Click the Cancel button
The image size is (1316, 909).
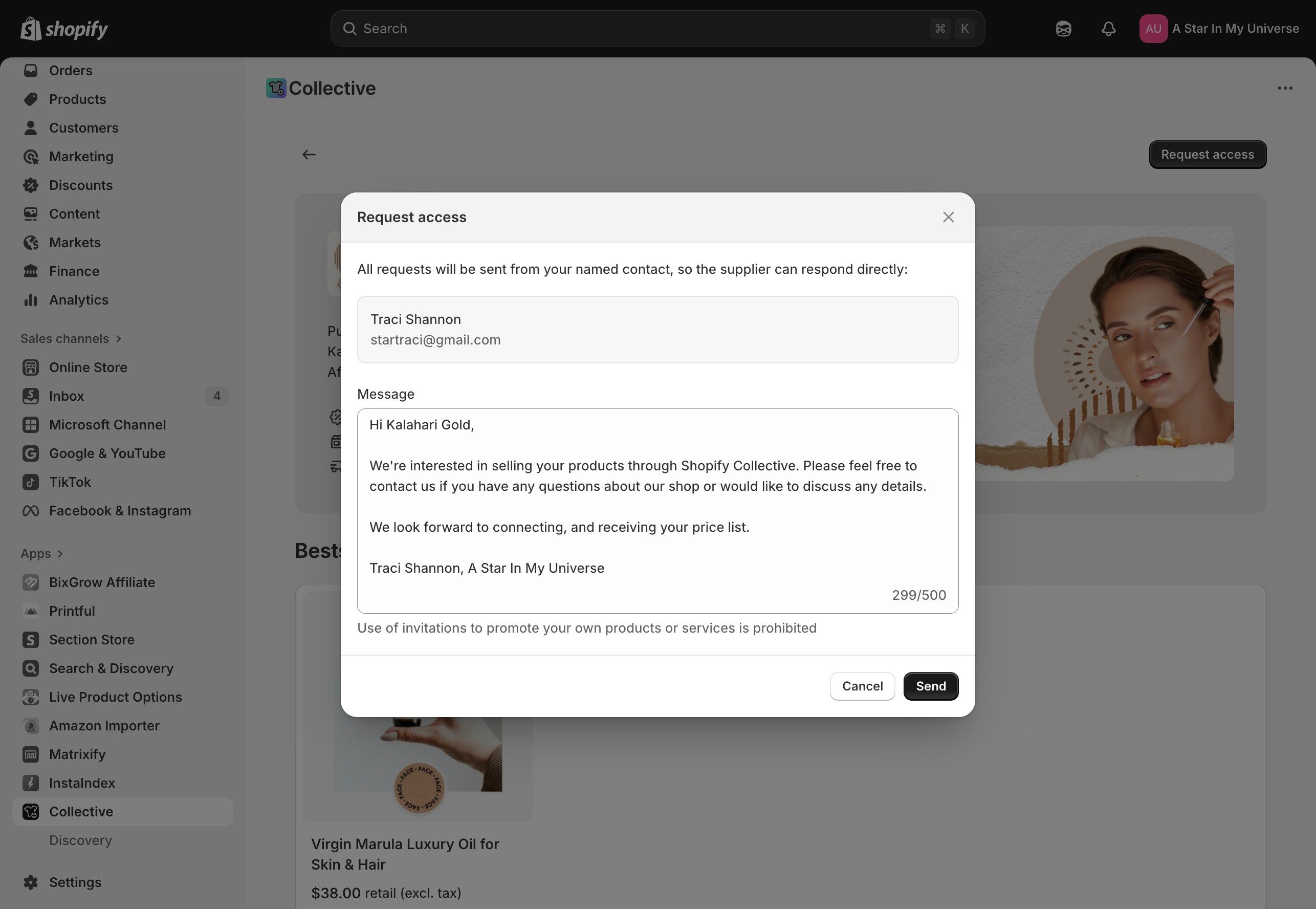pyautogui.click(x=862, y=686)
